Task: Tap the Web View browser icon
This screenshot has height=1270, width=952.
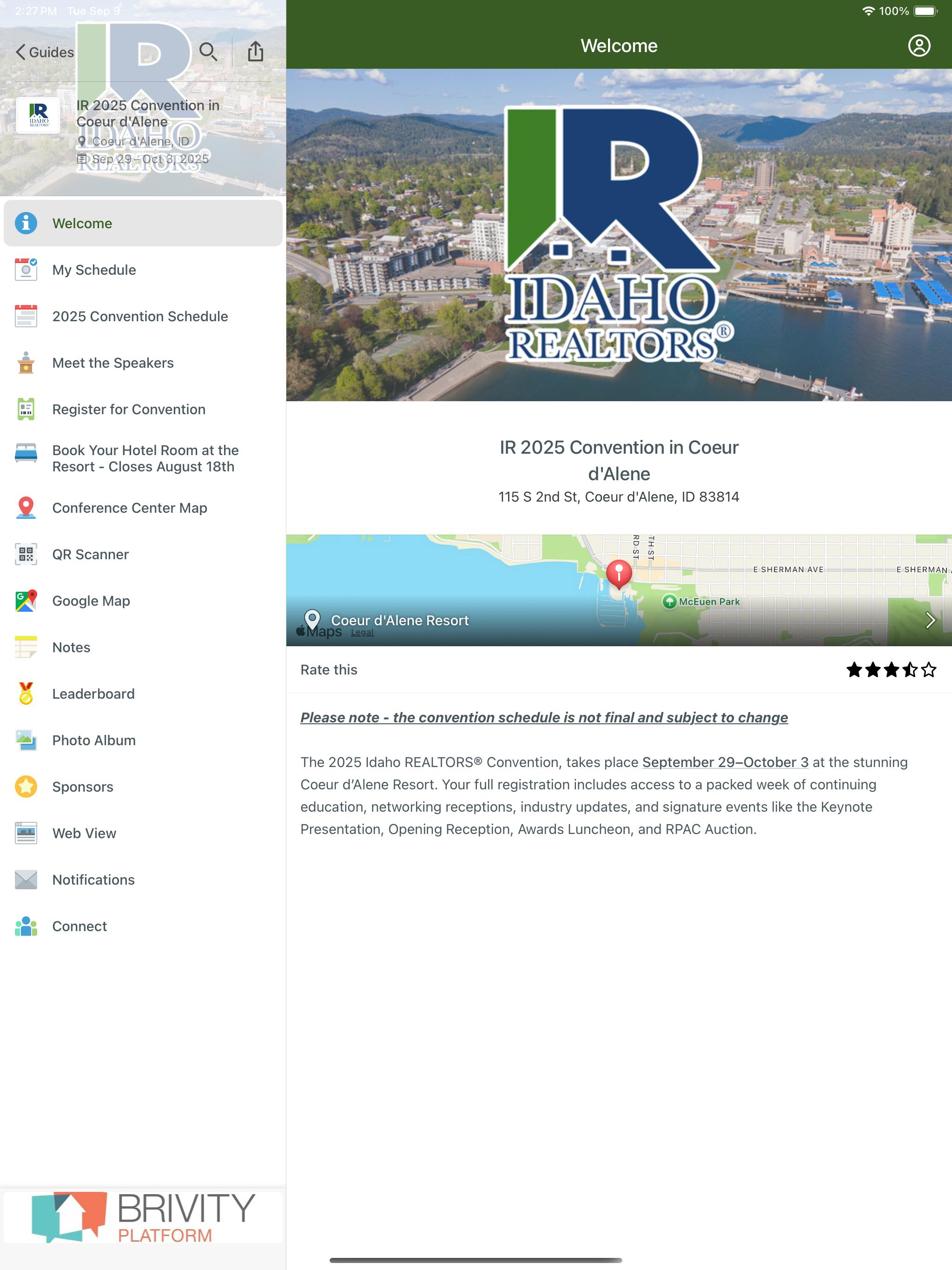Action: (x=26, y=833)
